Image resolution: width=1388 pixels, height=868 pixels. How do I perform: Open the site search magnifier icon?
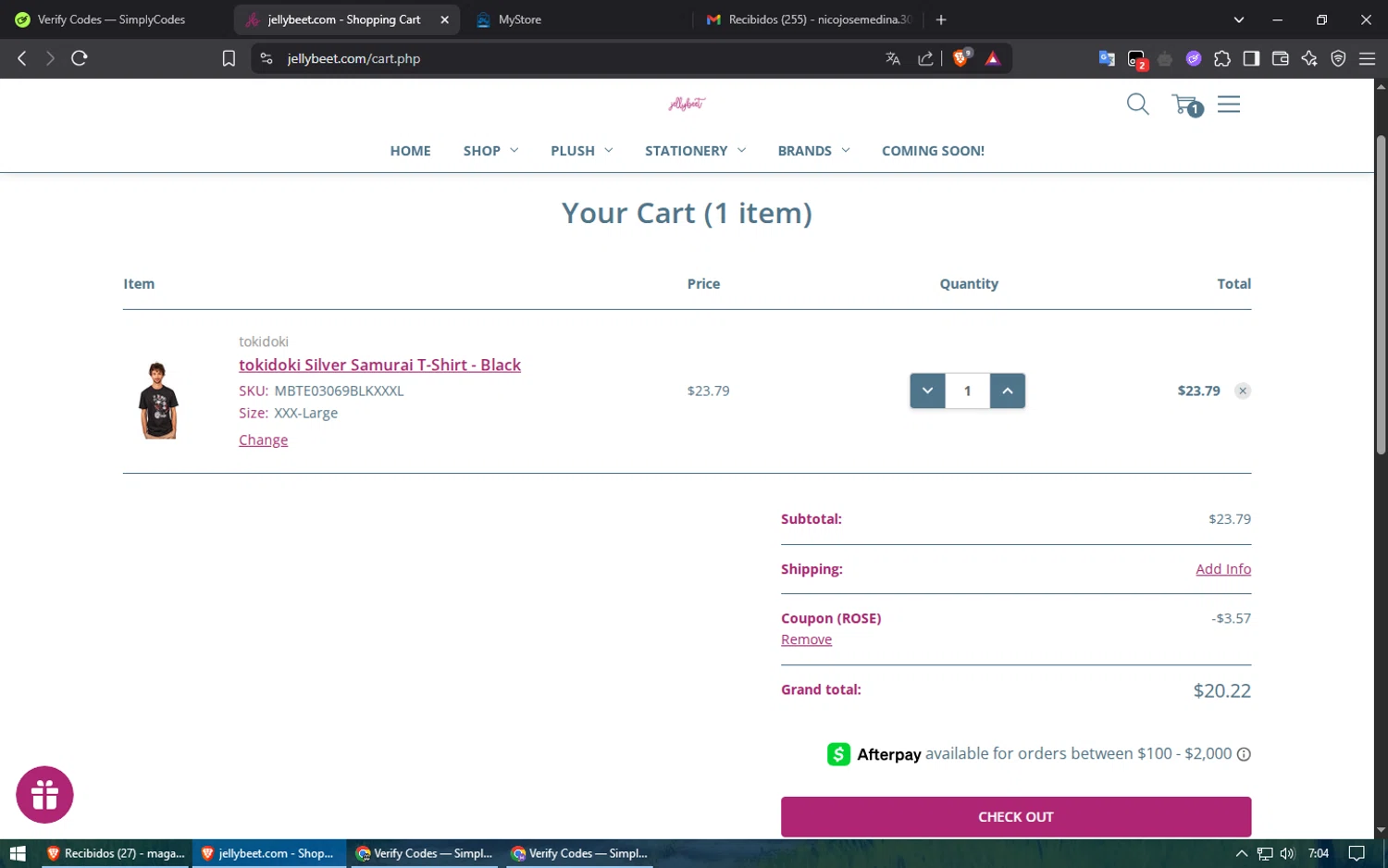pos(1137,105)
